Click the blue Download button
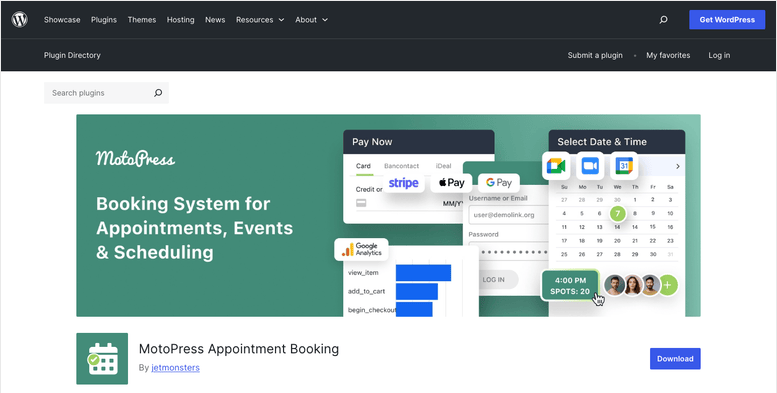Image resolution: width=777 pixels, height=393 pixels. click(x=675, y=358)
